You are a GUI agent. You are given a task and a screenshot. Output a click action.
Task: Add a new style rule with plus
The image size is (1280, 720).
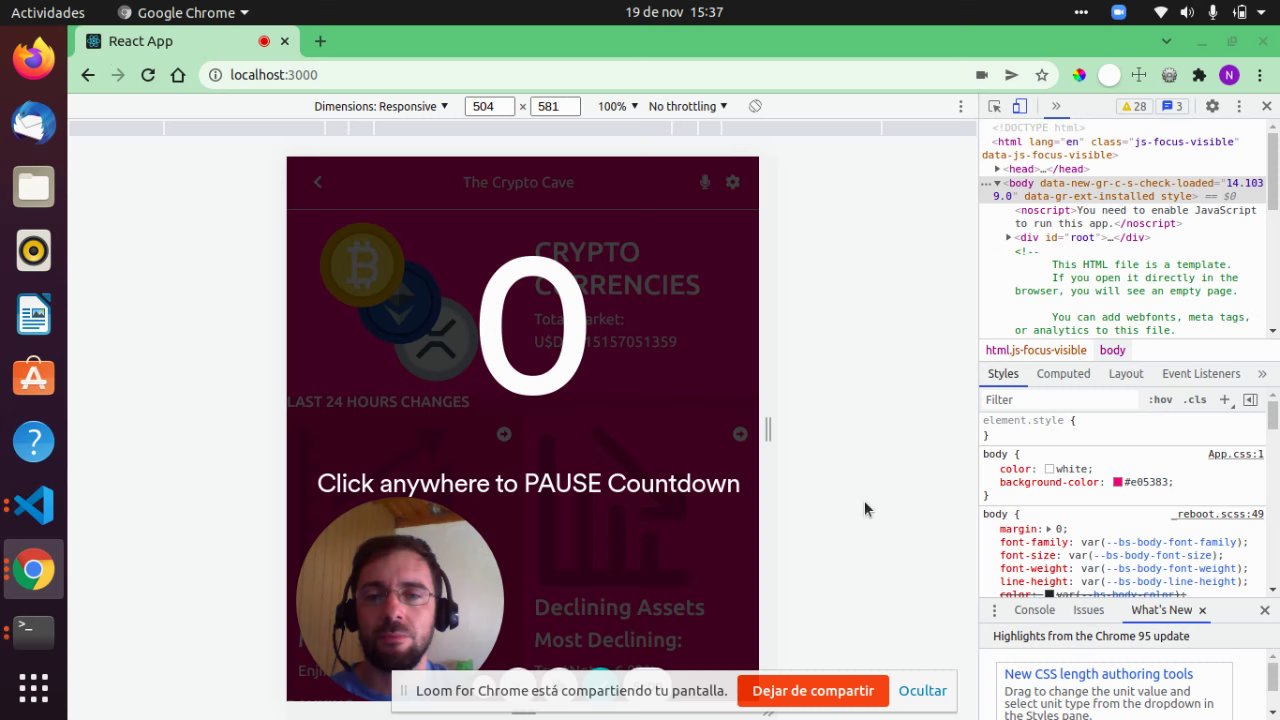[x=1225, y=400]
